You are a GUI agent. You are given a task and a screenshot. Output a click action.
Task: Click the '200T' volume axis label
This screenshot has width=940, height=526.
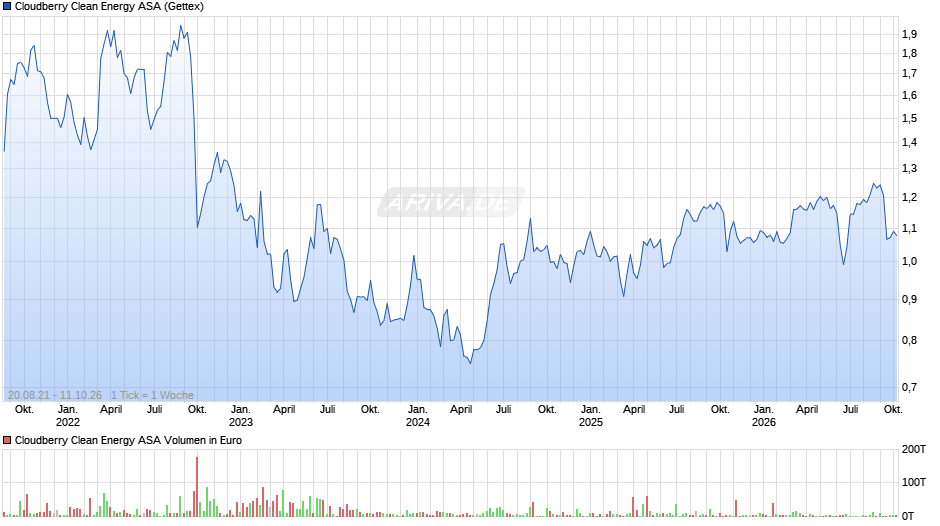pos(914,449)
